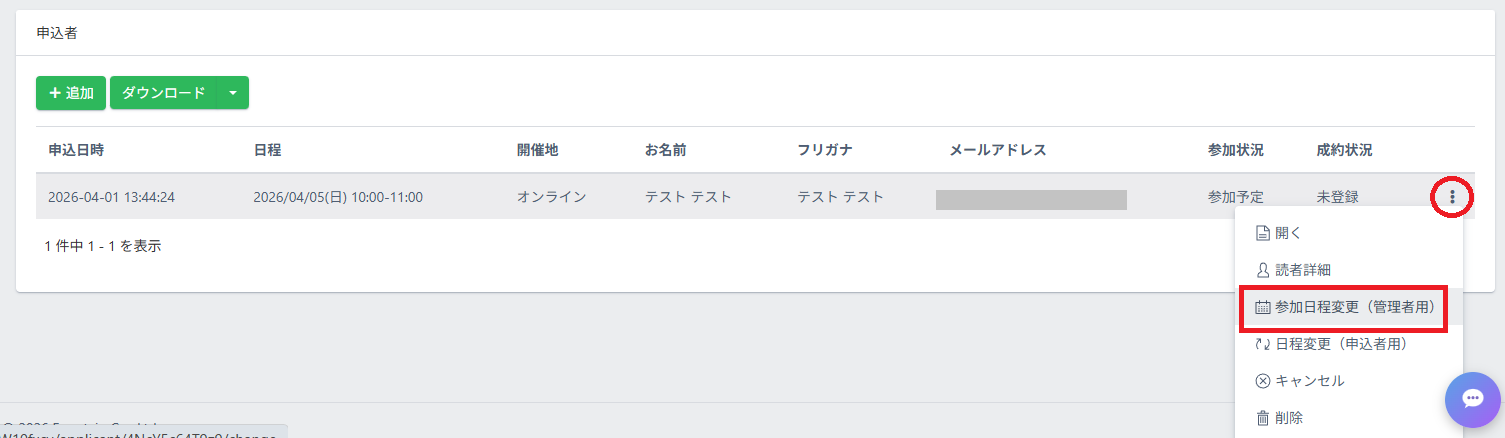Click the ダウンロード button
Screen dimensions: 1505x438
point(163,93)
